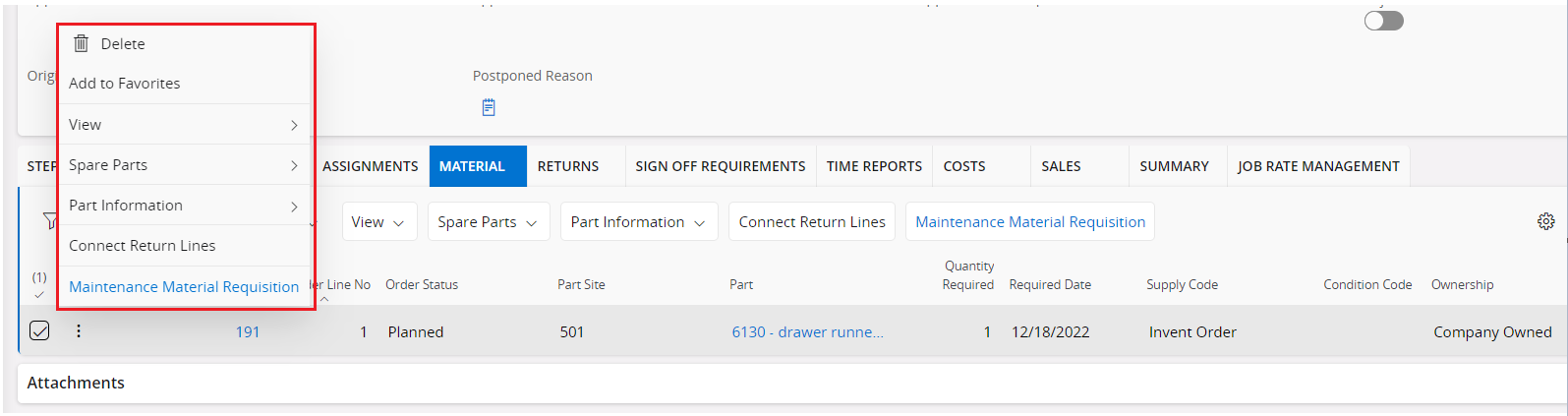Click the sort arrow under Order Line No
Image resolution: width=1568 pixels, height=416 pixels.
(324, 299)
